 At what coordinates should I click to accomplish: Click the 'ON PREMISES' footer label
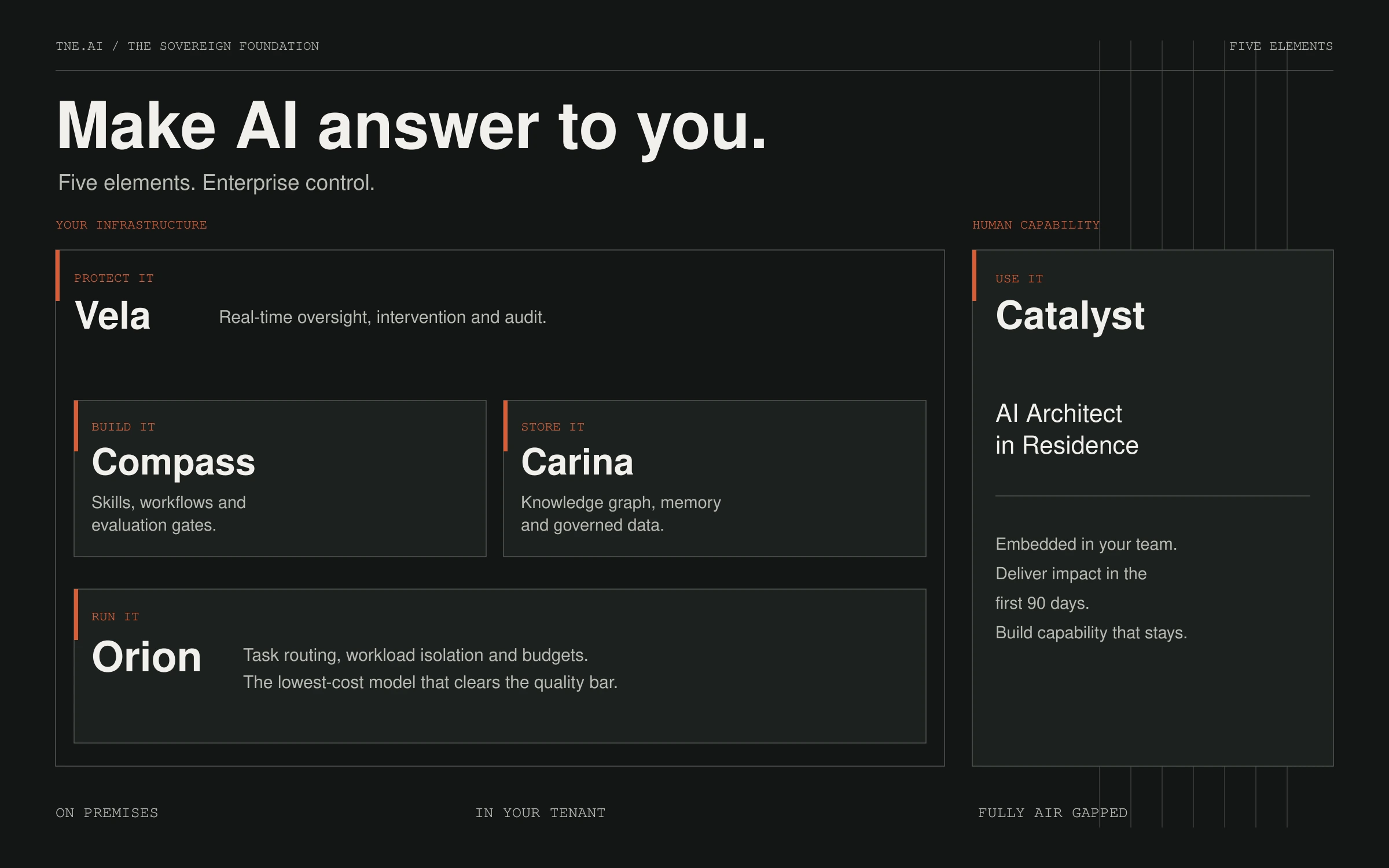(107, 813)
